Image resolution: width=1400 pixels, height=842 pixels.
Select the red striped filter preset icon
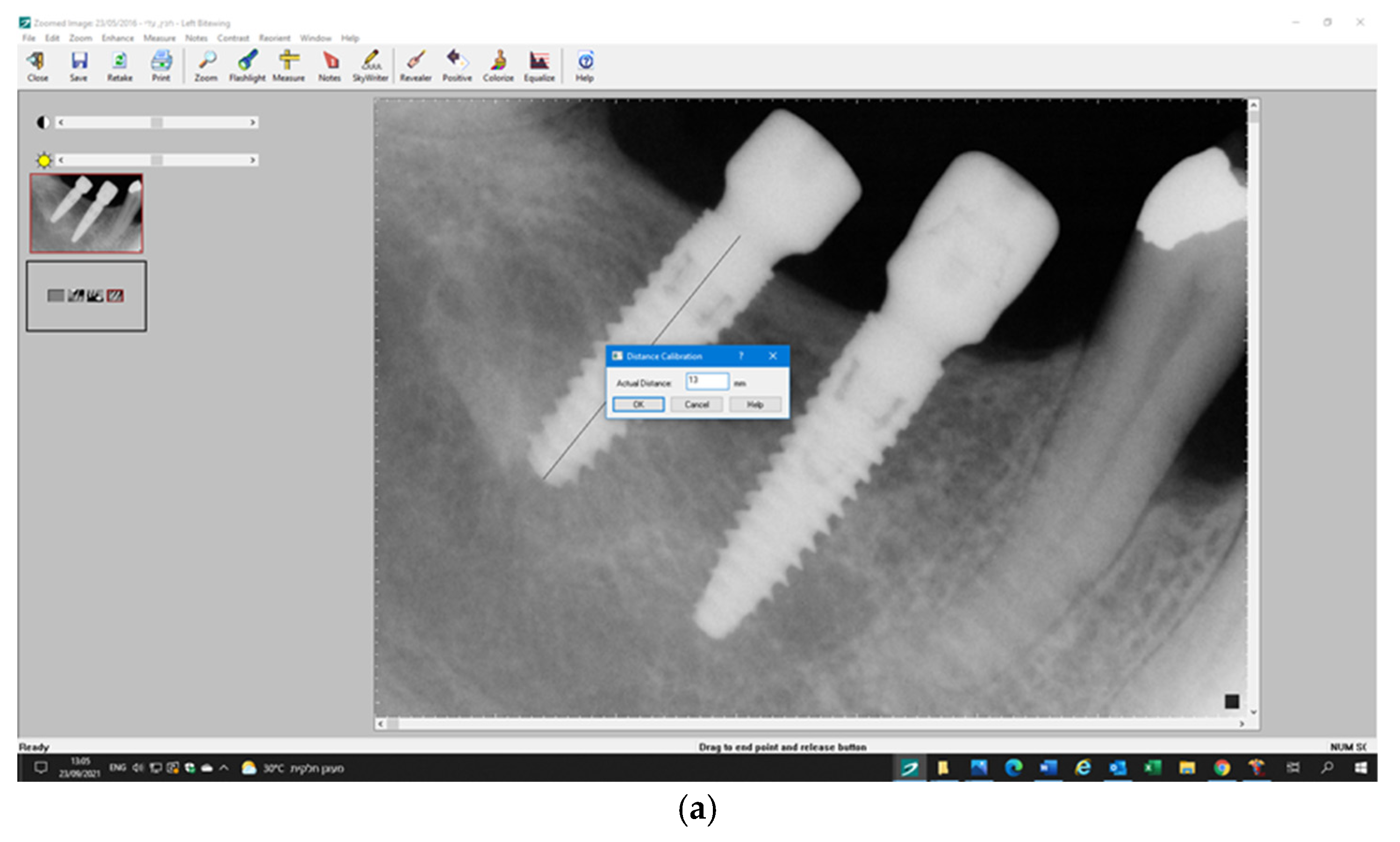pos(115,295)
